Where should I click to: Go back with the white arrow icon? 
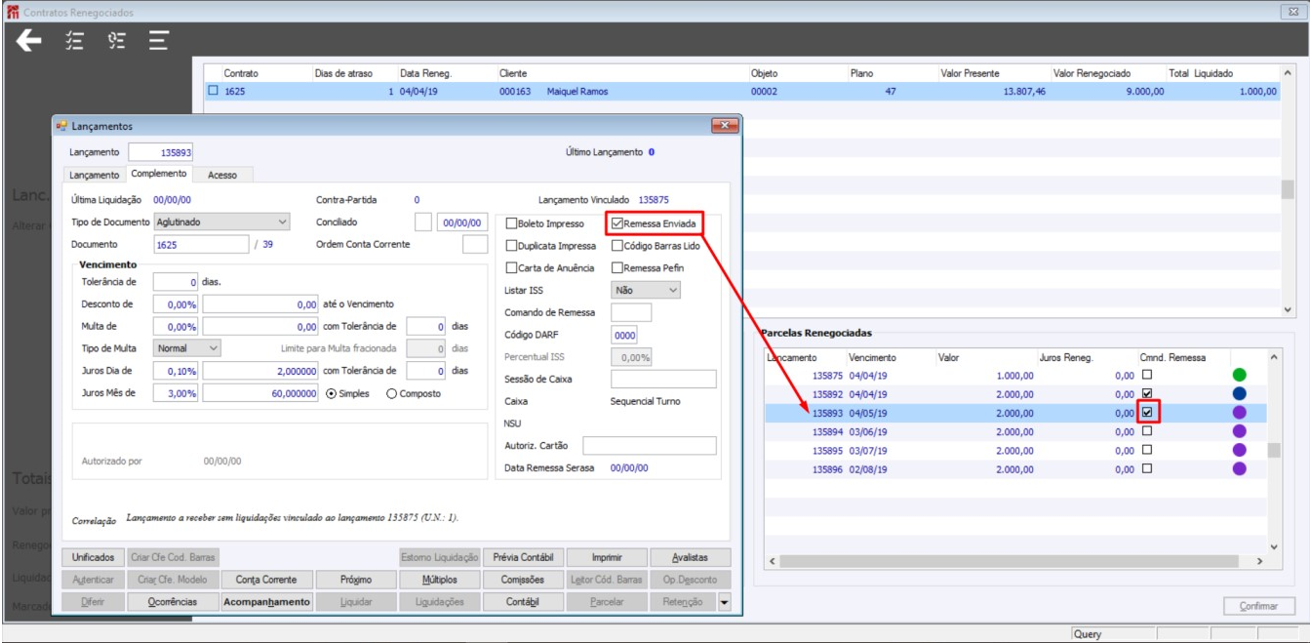(29, 41)
